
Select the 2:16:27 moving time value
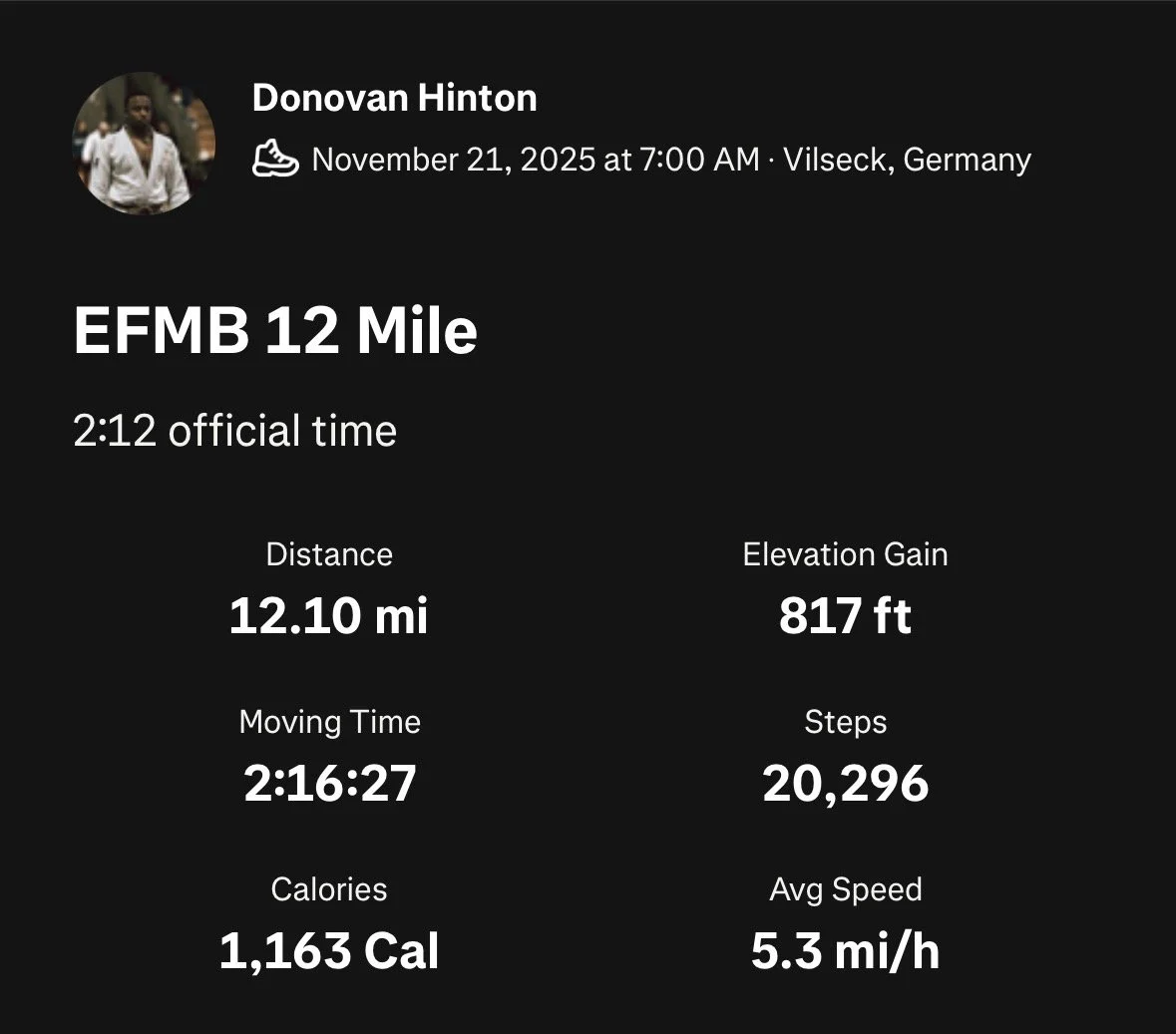point(330,783)
